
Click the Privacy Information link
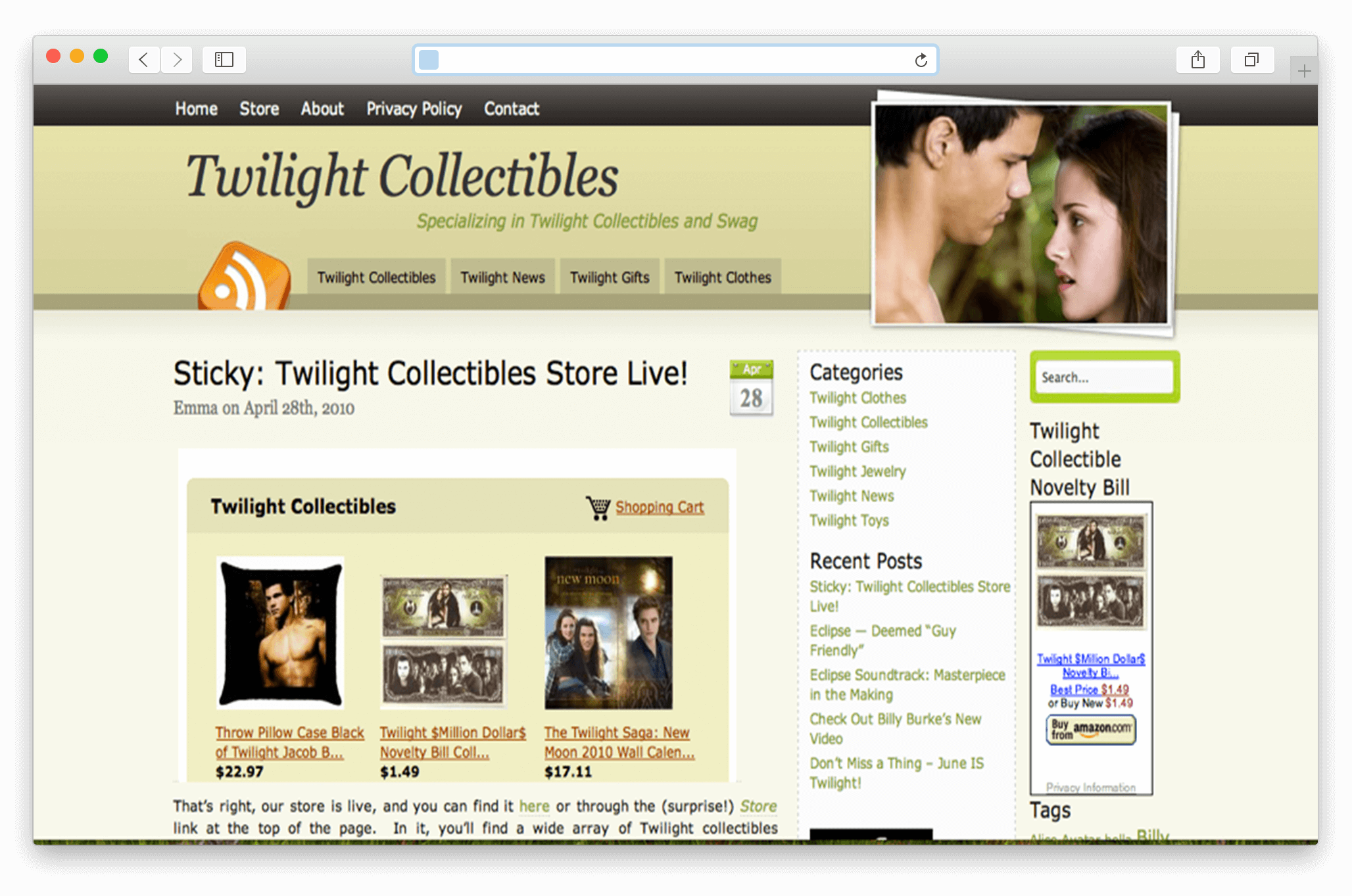1090,788
